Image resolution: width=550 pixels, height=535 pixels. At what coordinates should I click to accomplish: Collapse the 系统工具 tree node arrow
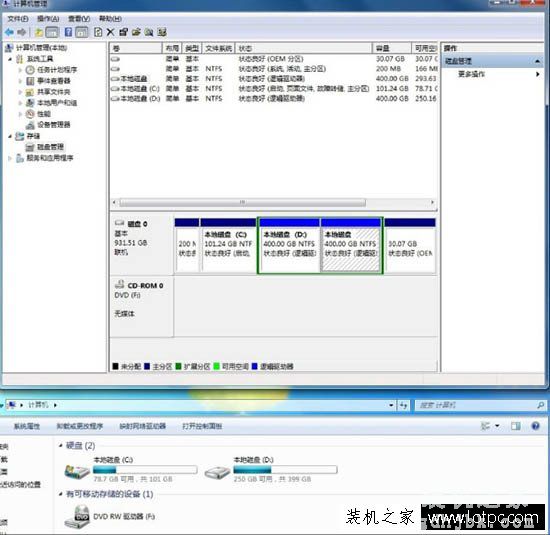tap(10, 59)
